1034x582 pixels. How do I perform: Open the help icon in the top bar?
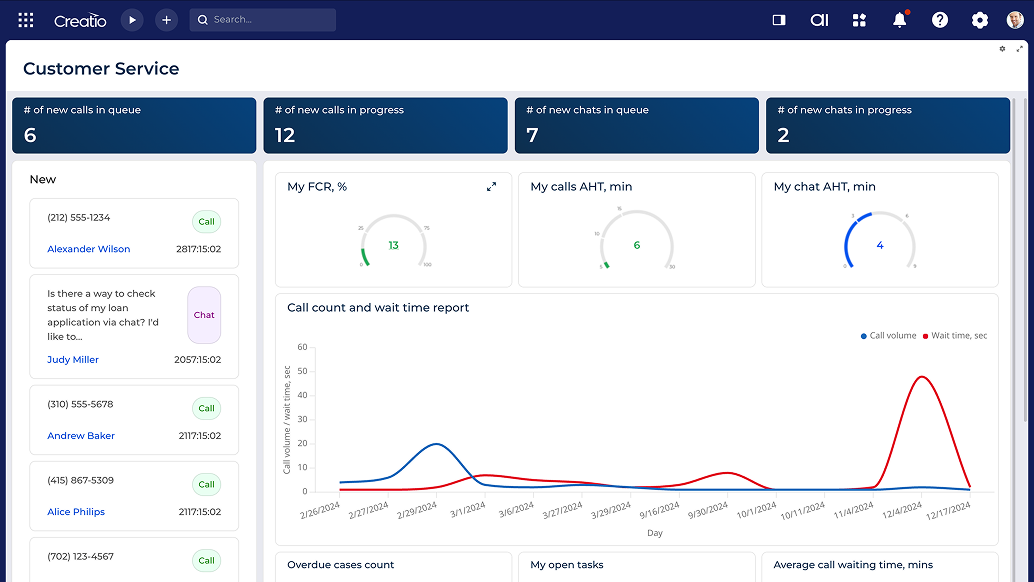pyautogui.click(x=939, y=19)
